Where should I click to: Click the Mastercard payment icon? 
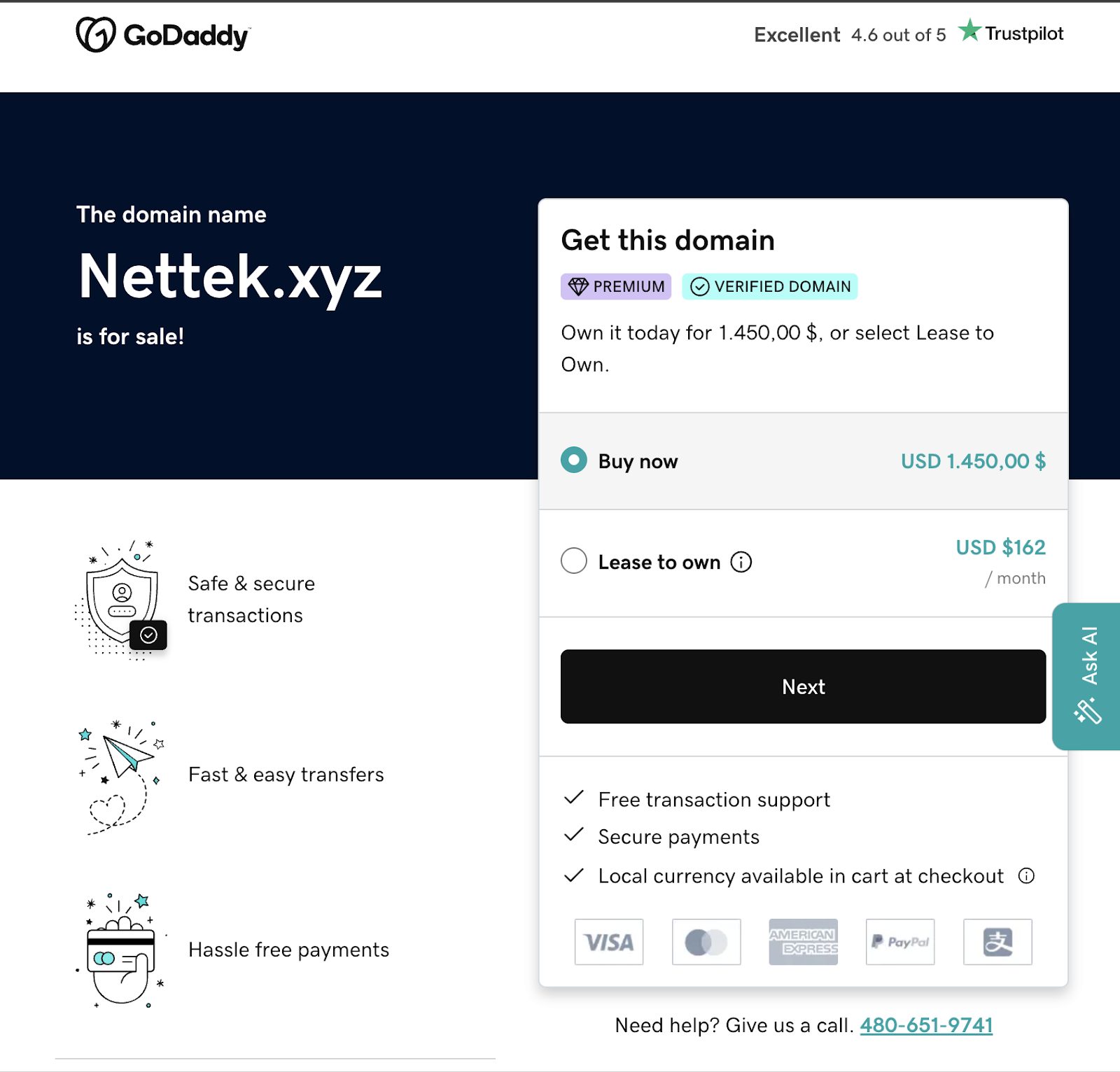point(706,943)
